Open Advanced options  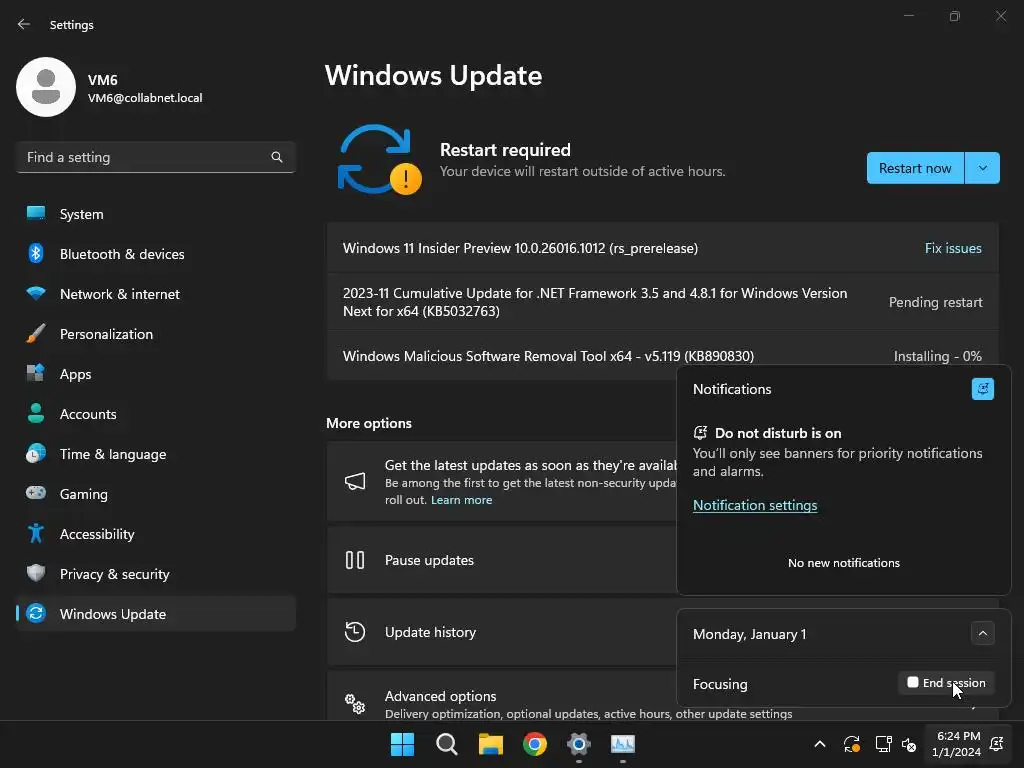(x=502, y=696)
